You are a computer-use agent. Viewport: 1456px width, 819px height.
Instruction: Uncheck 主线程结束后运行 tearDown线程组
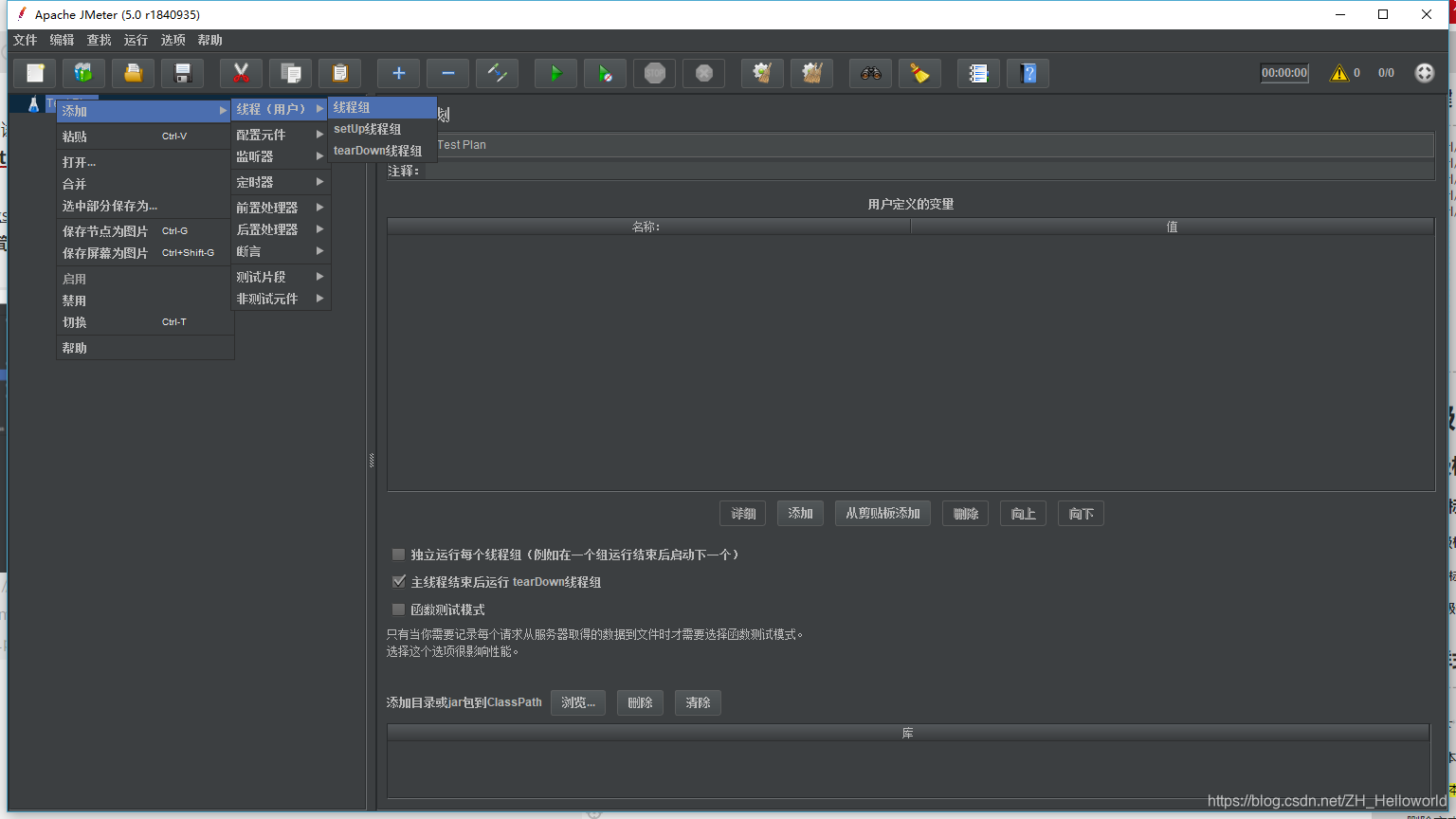[399, 582]
